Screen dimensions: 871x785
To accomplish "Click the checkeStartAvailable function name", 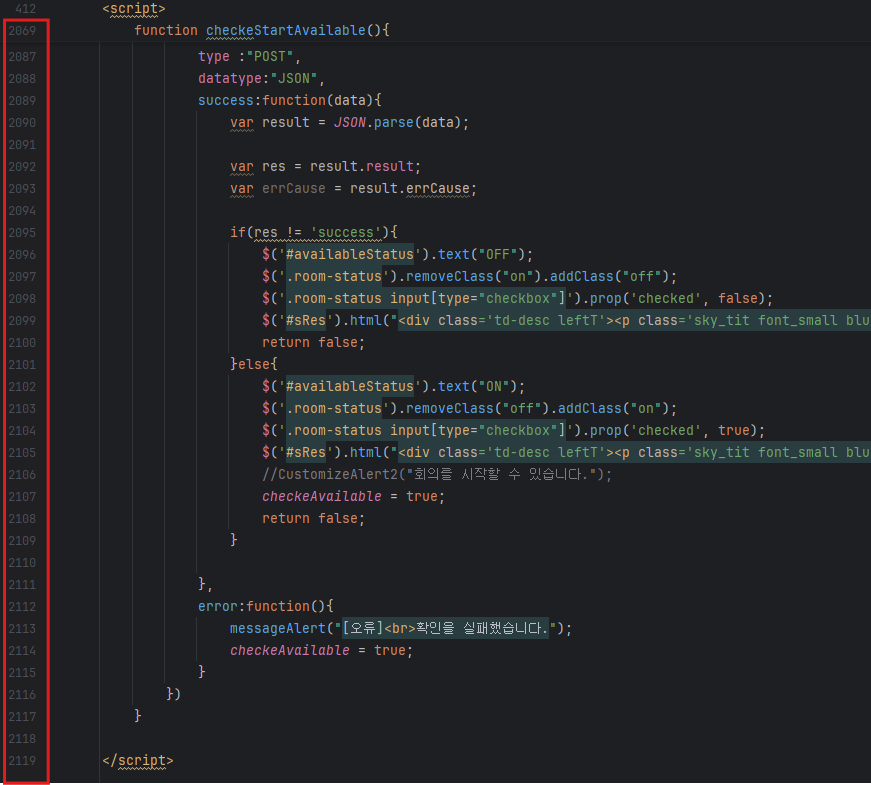I will coord(286,31).
